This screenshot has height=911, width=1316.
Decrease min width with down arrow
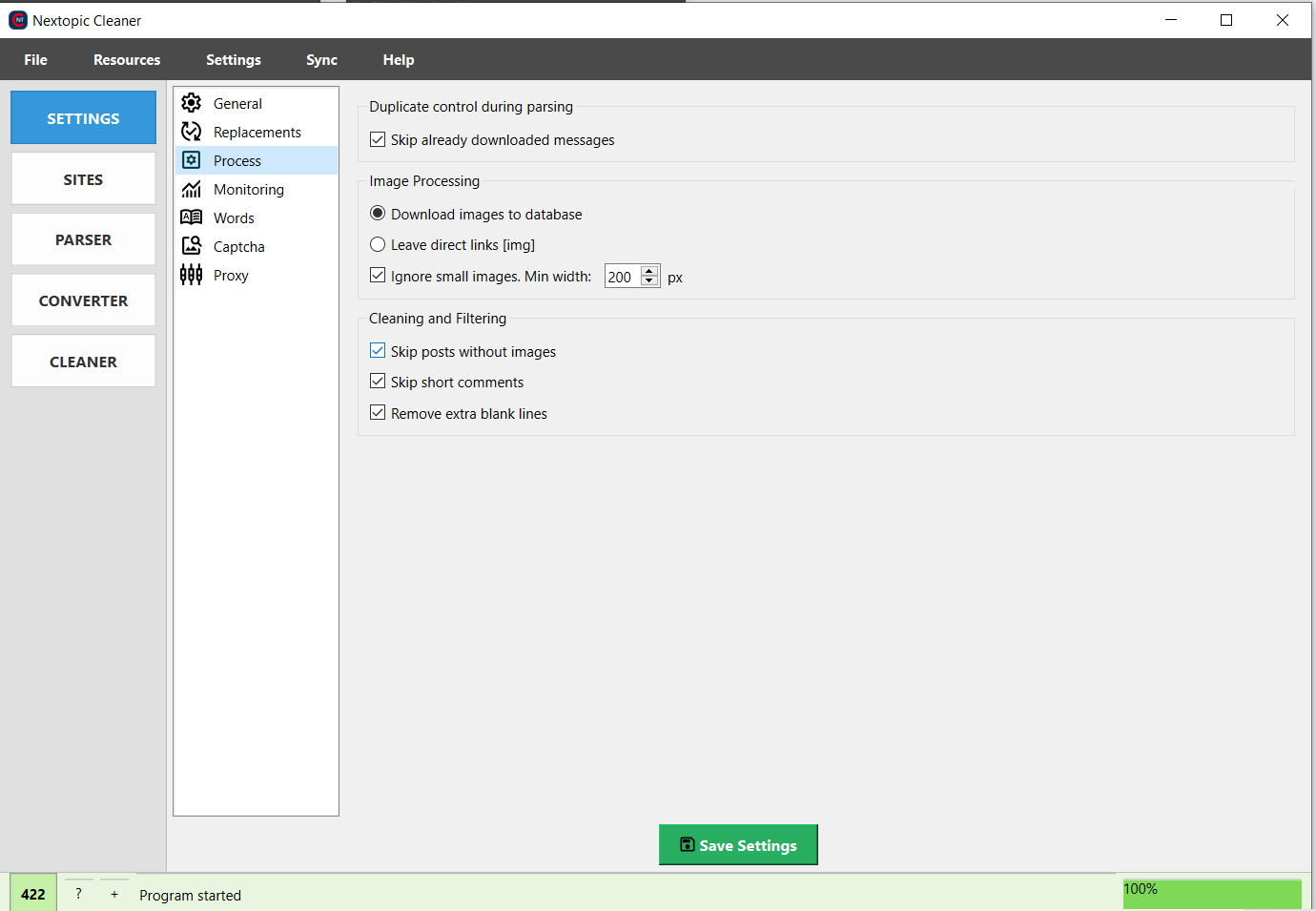(649, 281)
